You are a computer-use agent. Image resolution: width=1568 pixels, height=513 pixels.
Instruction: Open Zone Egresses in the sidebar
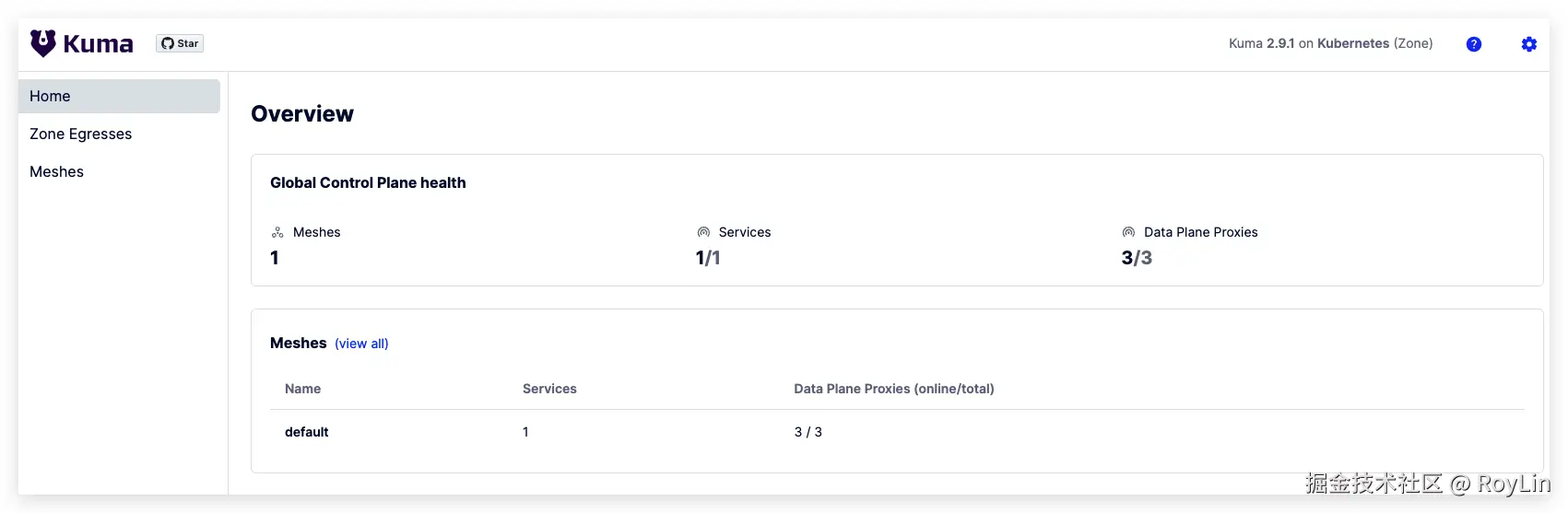click(x=80, y=134)
